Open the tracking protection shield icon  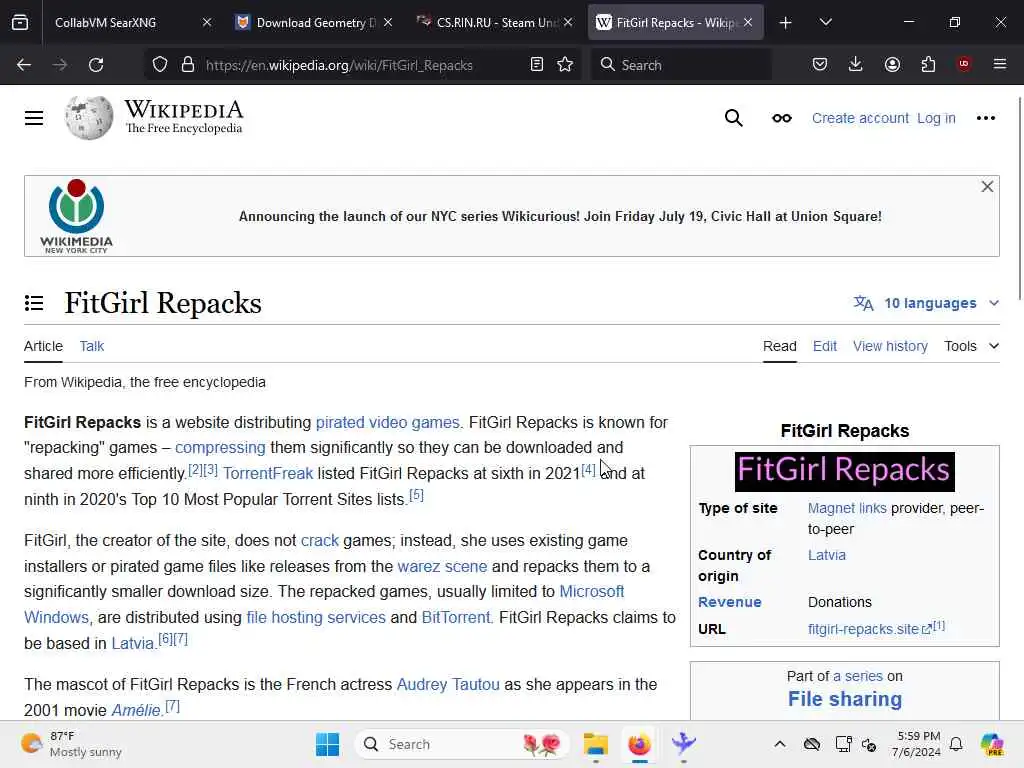pos(160,65)
